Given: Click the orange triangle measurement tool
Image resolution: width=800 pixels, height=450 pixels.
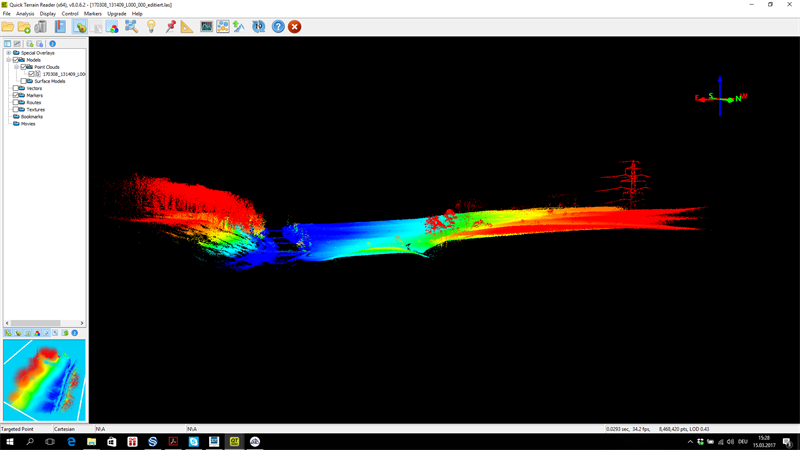Looking at the screenshot, I should click(187, 27).
